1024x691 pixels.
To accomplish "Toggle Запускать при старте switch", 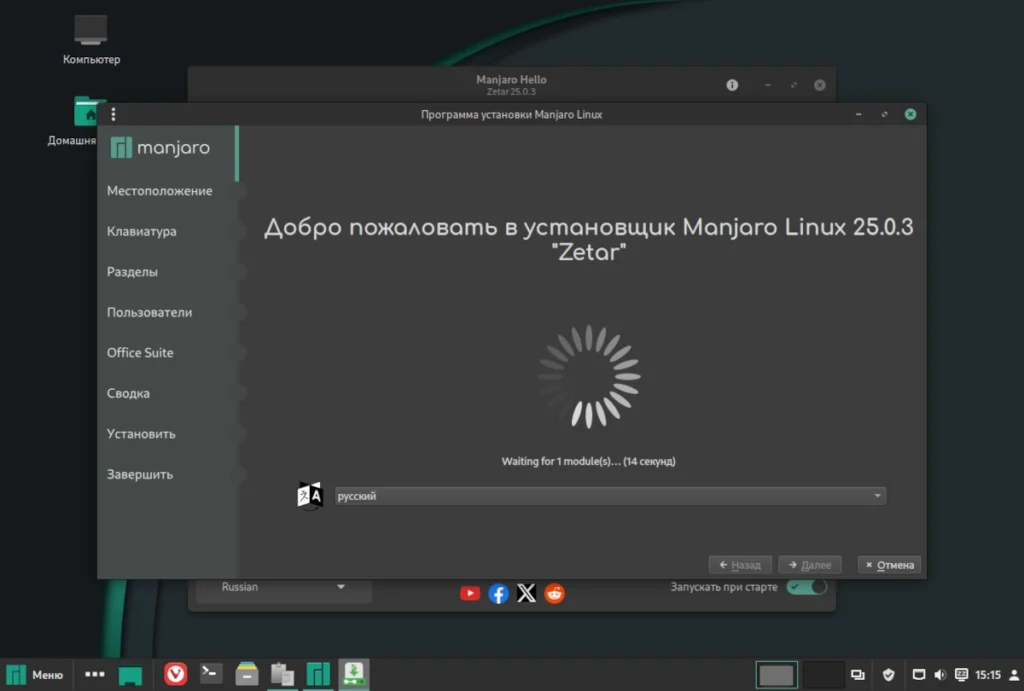I will [807, 587].
